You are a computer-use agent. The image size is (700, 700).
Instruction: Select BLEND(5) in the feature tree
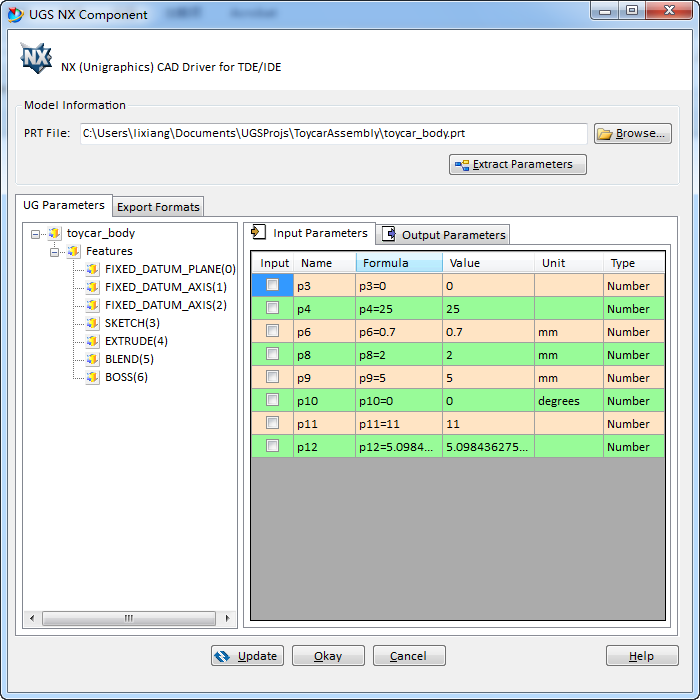pyautogui.click(x=129, y=359)
